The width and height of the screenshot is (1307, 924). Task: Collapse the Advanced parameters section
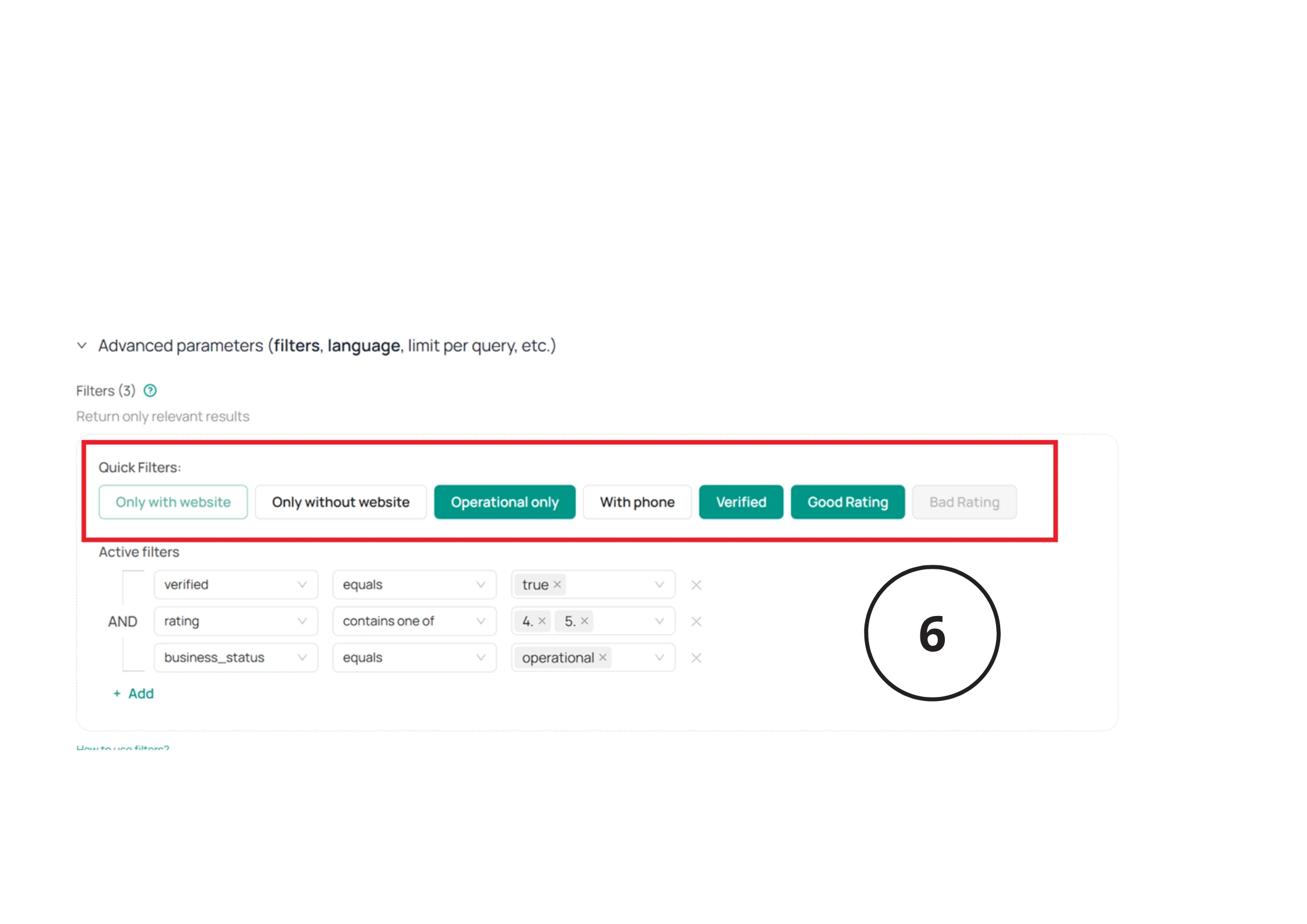82,346
